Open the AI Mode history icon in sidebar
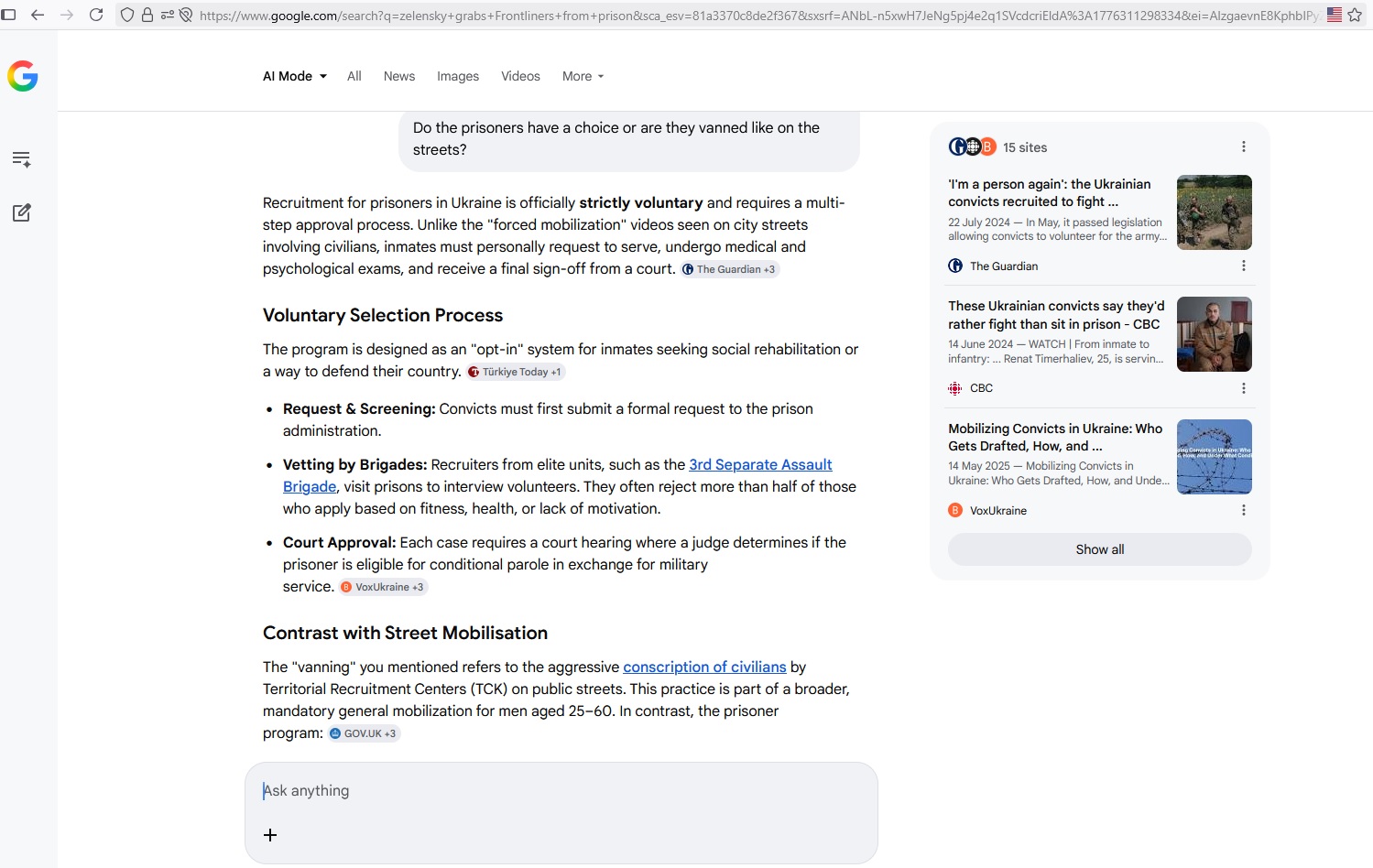1373x868 pixels. click(22, 159)
